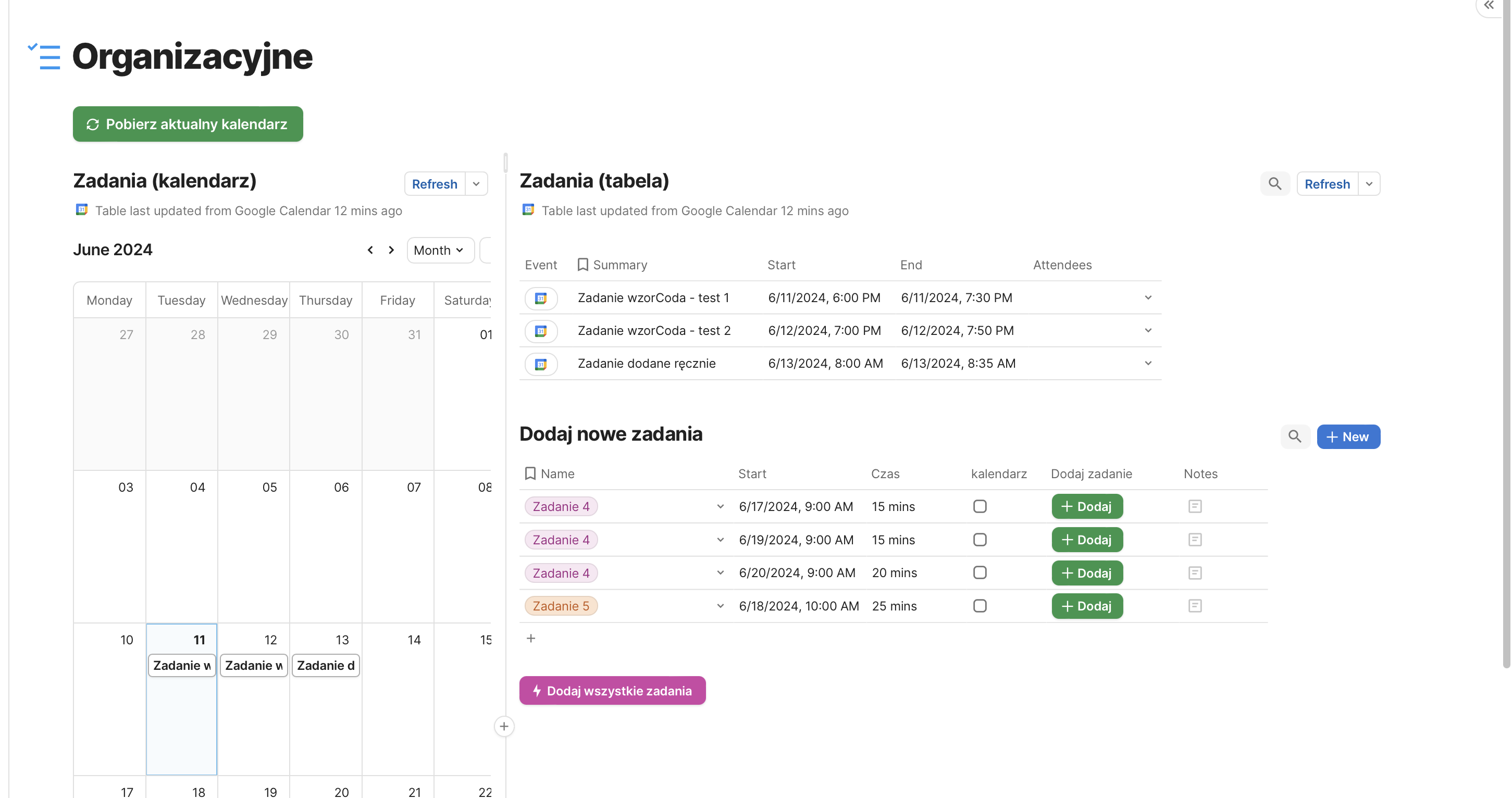The image size is (1512, 798).
Task: Click Pobierz aktualny kalendarz button
Action: click(188, 124)
